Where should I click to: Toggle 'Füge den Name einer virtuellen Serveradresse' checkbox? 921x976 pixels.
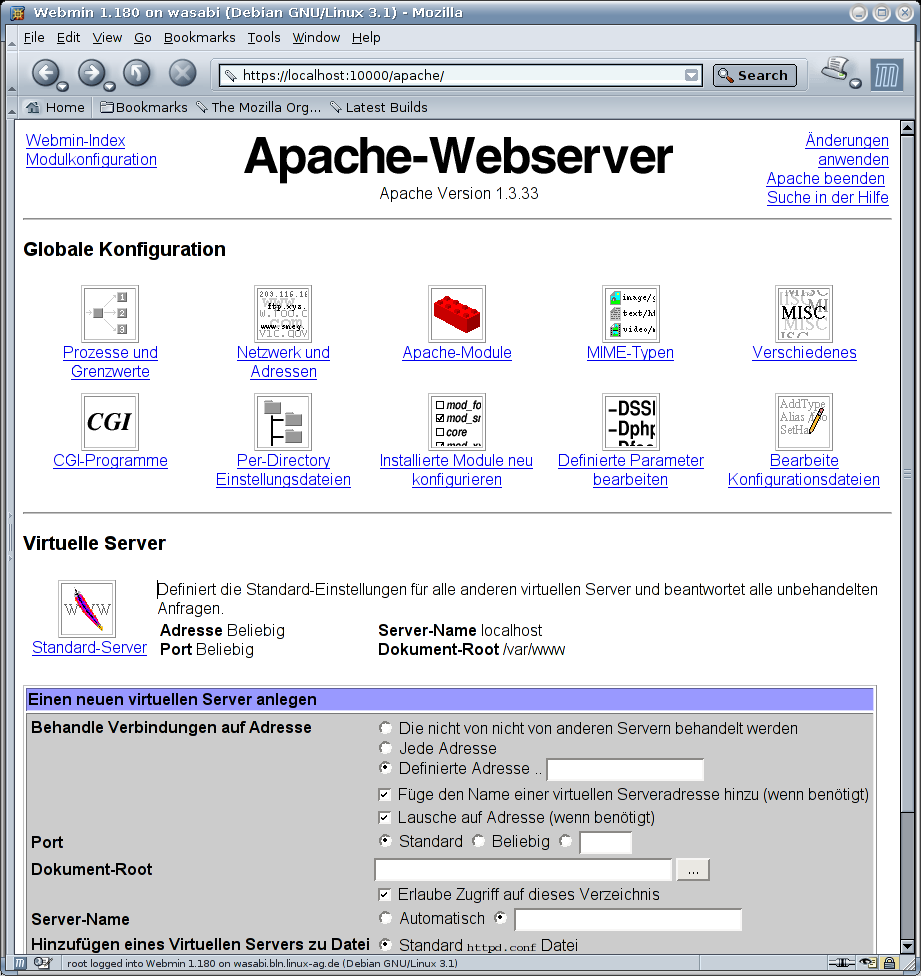pyautogui.click(x=385, y=794)
